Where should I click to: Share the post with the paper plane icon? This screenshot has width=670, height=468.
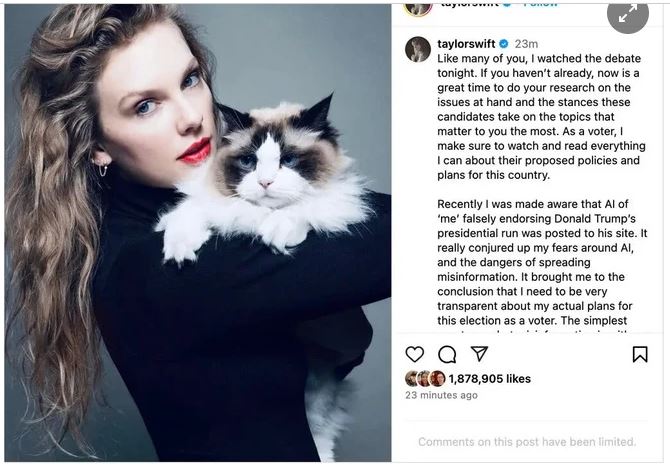coord(479,354)
